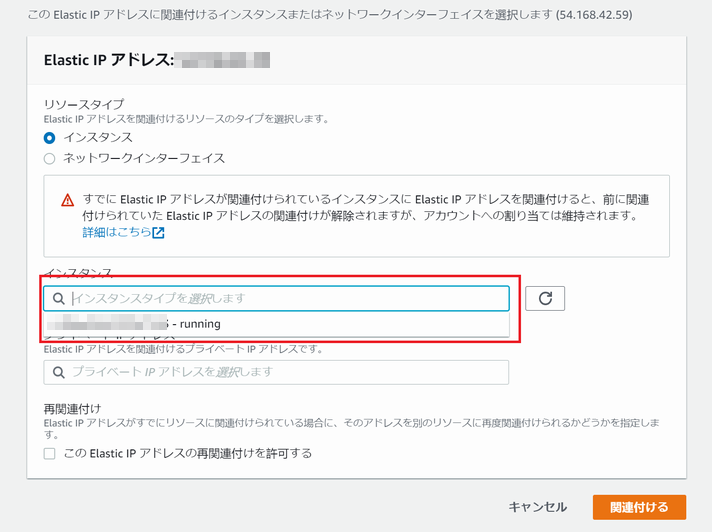Image resolution: width=712 pixels, height=532 pixels.
Task: Enable re-association checkbox for this Elastic IP
Action: point(49,453)
